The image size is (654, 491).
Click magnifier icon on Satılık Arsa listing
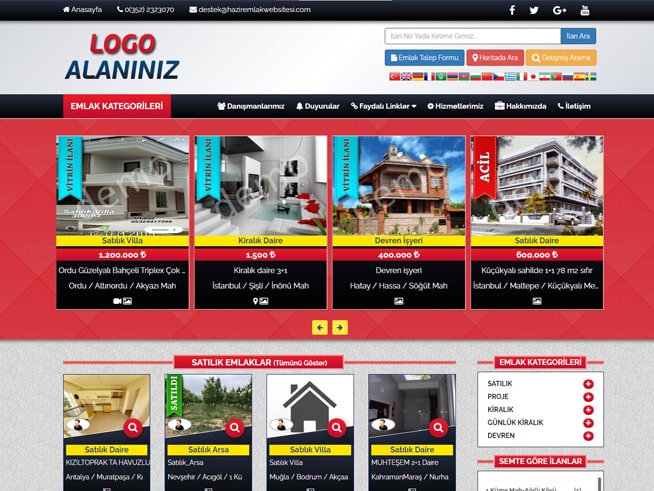pos(234,428)
